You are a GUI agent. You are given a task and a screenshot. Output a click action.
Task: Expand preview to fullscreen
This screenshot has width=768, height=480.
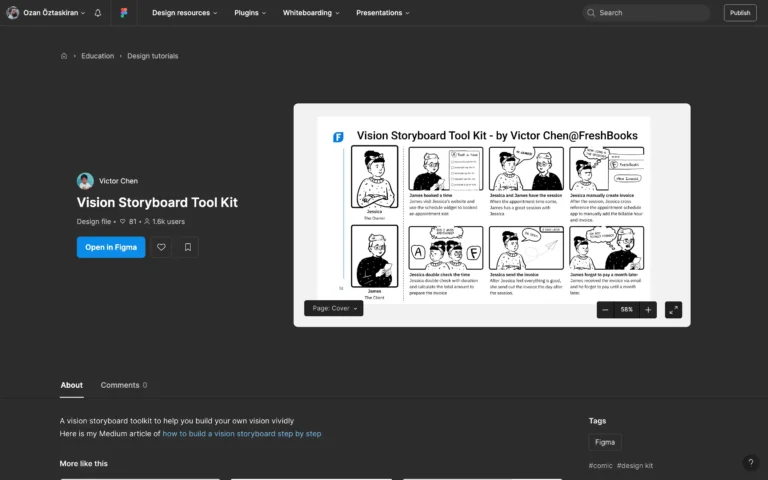click(673, 310)
